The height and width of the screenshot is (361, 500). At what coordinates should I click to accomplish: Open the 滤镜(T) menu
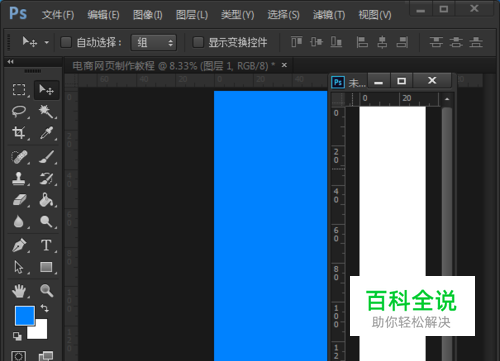click(329, 15)
